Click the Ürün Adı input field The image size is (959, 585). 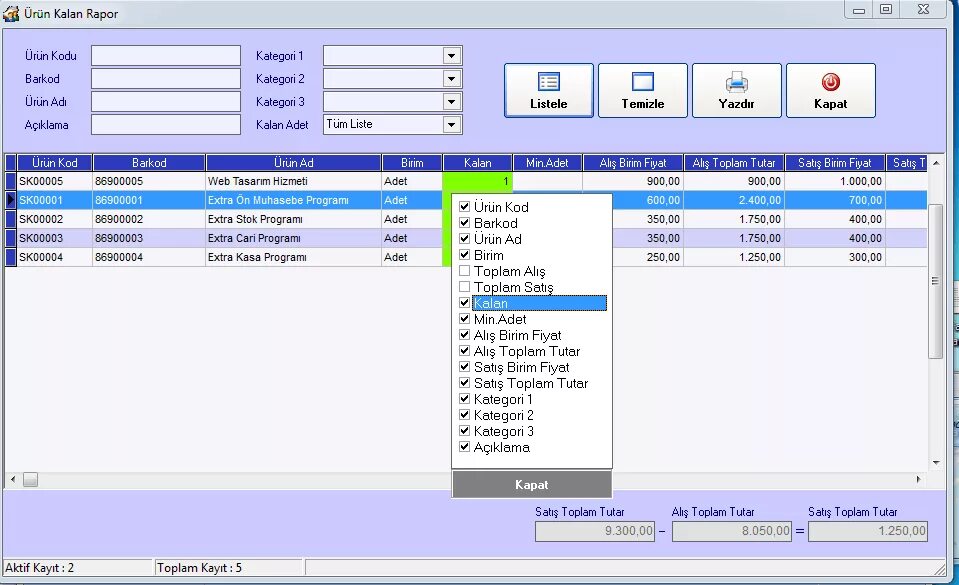click(166, 102)
